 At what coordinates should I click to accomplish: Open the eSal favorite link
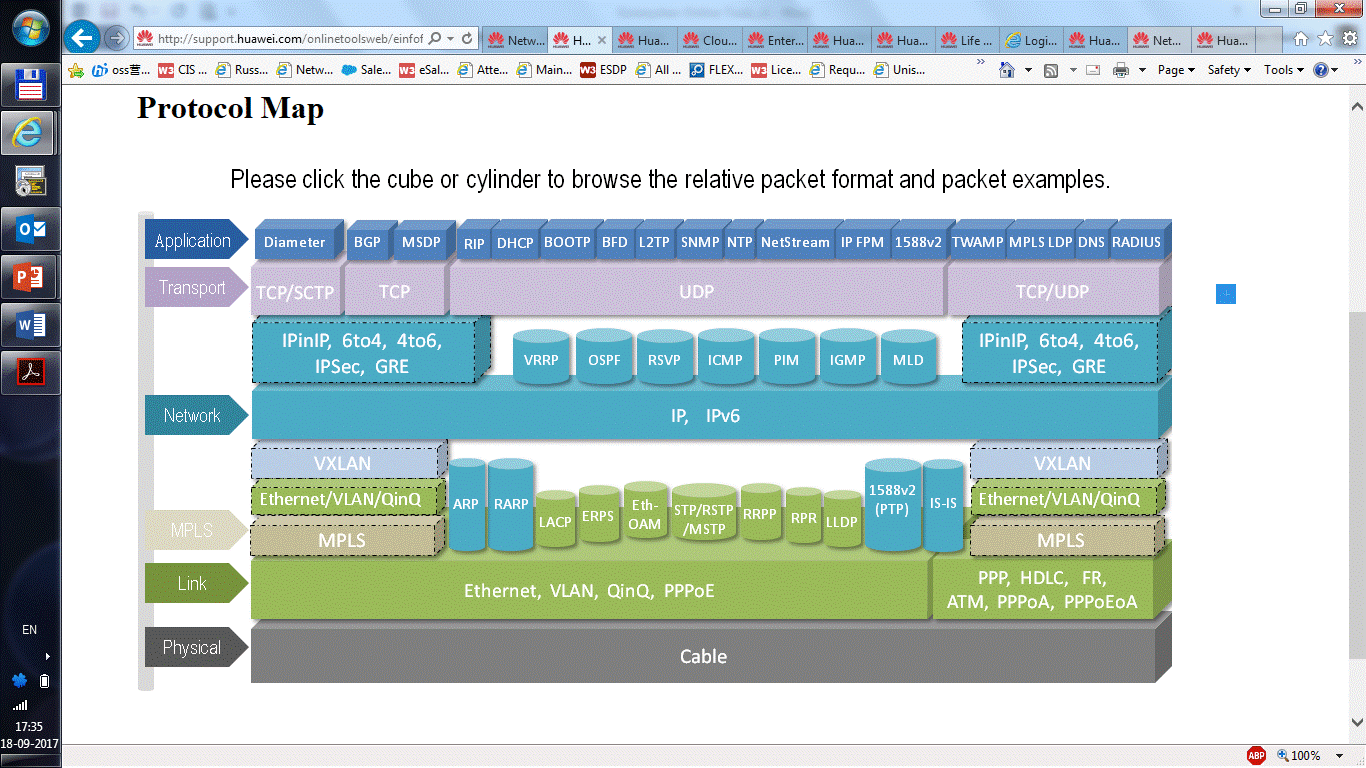click(424, 70)
